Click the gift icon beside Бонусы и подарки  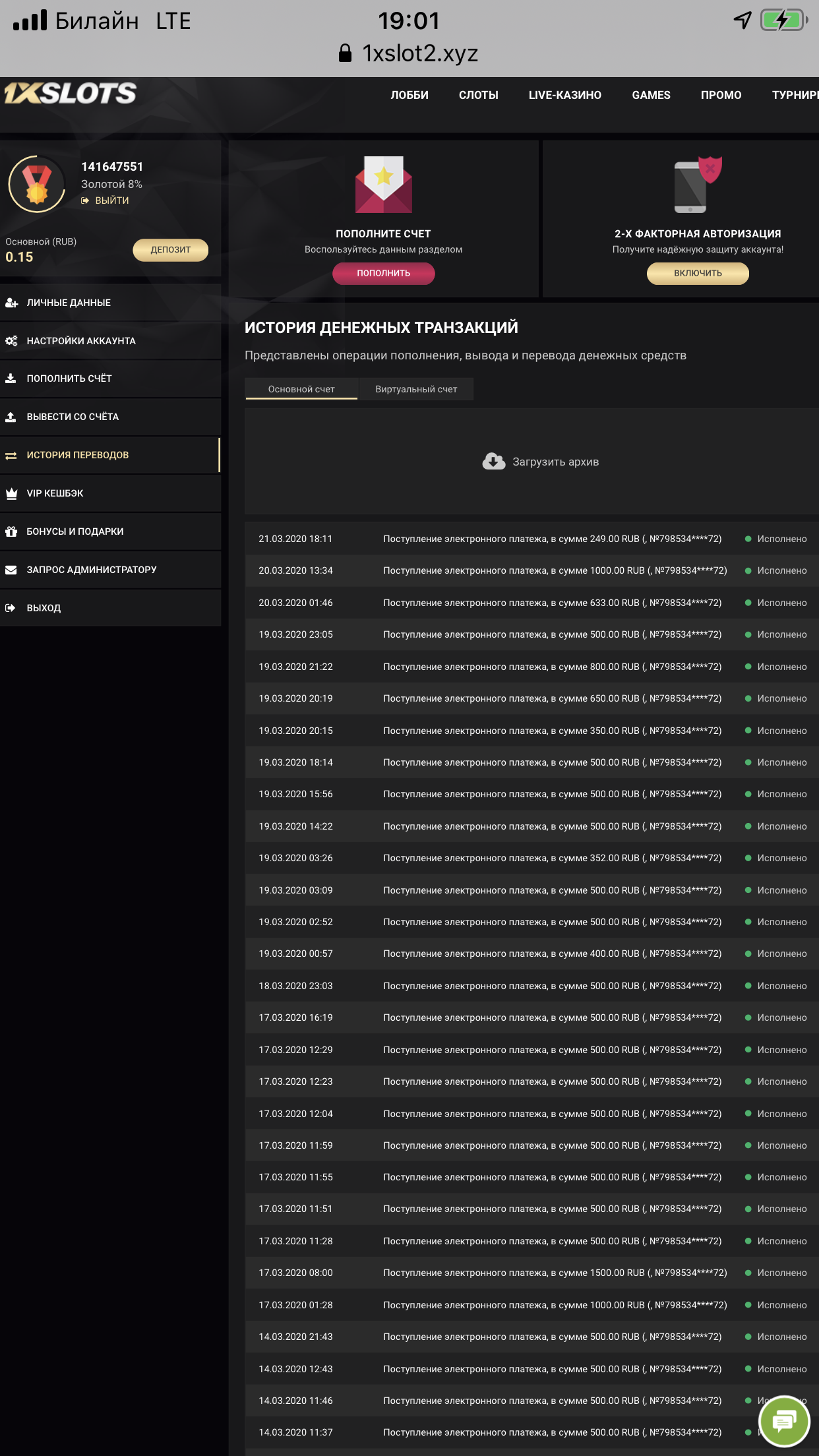coord(11,531)
